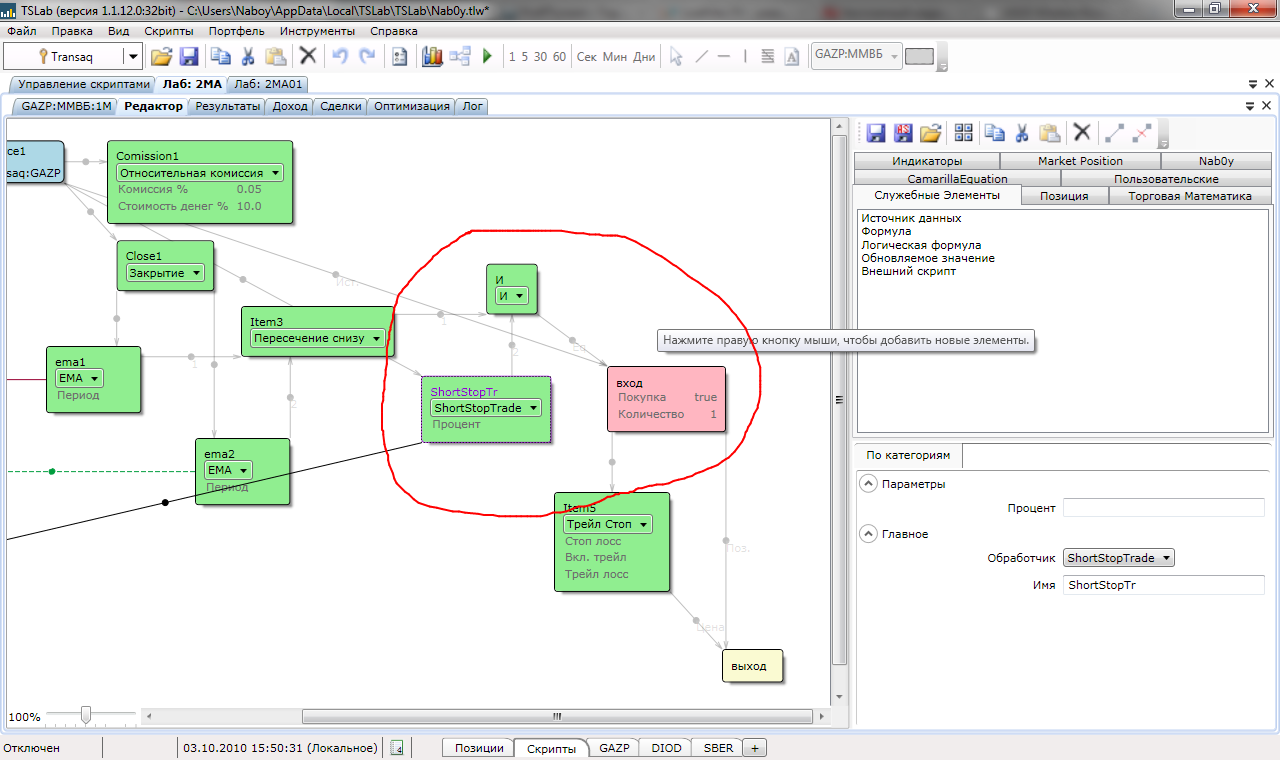Select Логическая формула in elements list
1280x760 pixels.
(x=921, y=245)
